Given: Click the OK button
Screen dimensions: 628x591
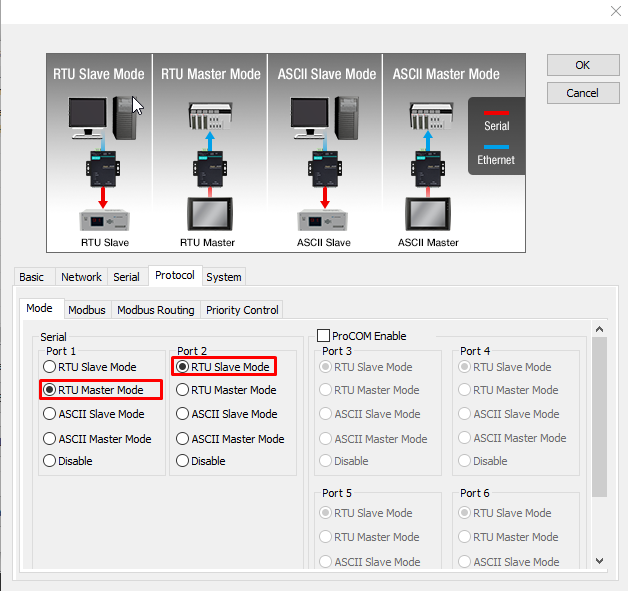Looking at the screenshot, I should point(583,65).
